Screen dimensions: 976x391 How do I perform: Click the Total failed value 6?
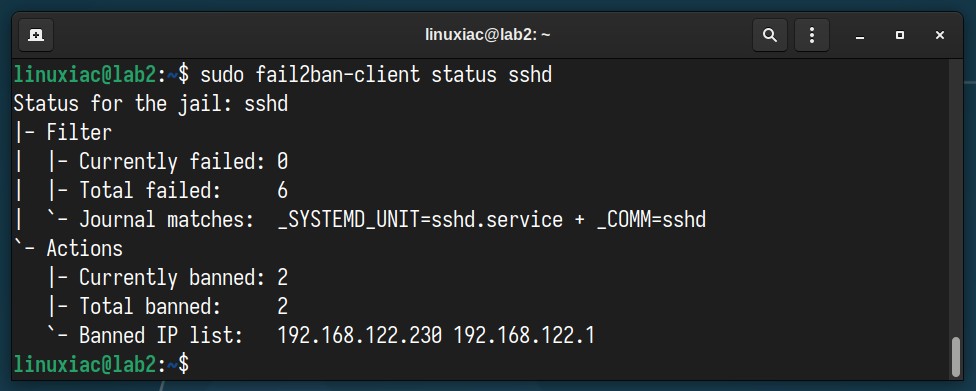[x=283, y=191]
